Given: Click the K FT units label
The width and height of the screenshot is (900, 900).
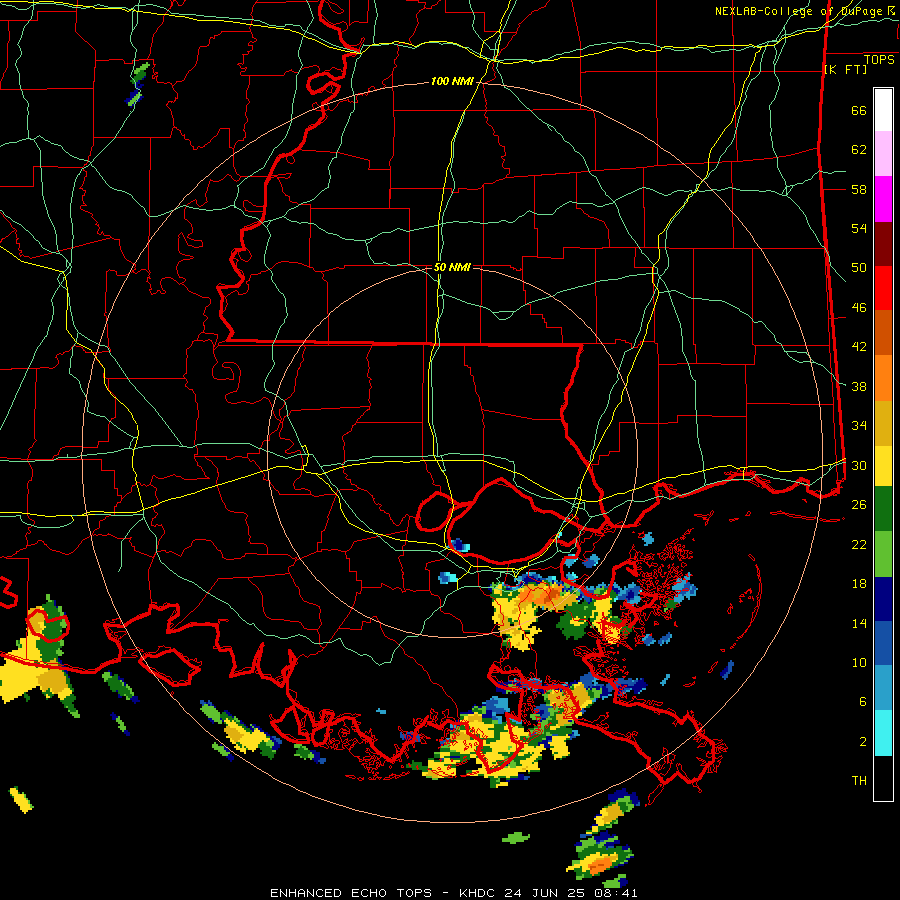Looking at the screenshot, I should tap(845, 69).
